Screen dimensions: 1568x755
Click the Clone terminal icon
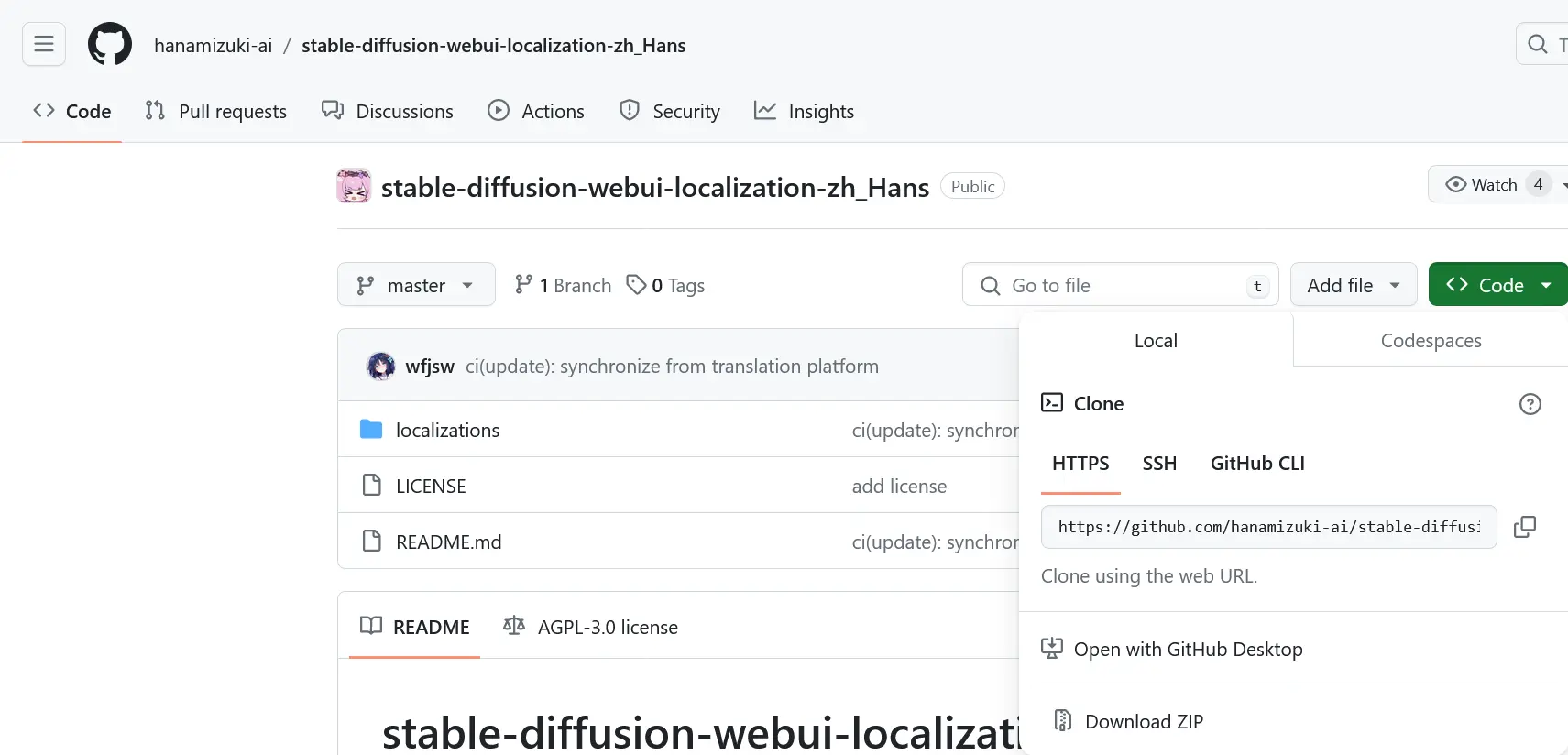(1052, 402)
